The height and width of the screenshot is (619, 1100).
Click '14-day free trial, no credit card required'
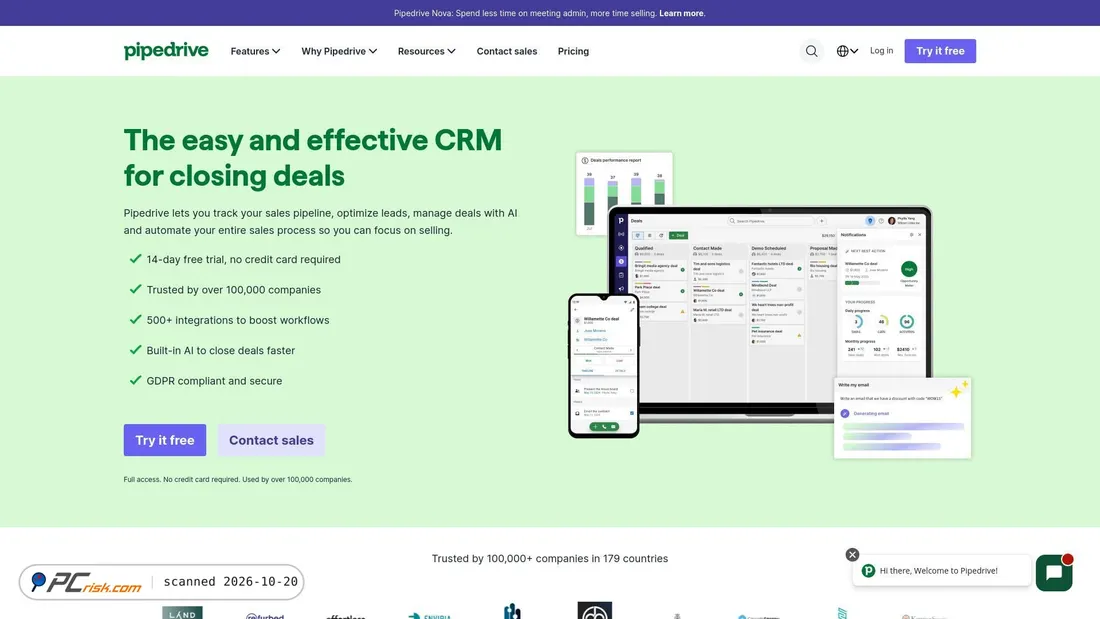click(243, 259)
